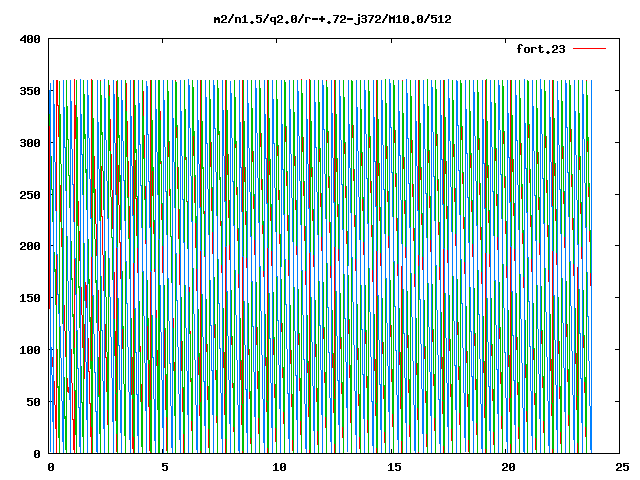
Task: Select the fort.23 legend label
Action: pos(541,49)
